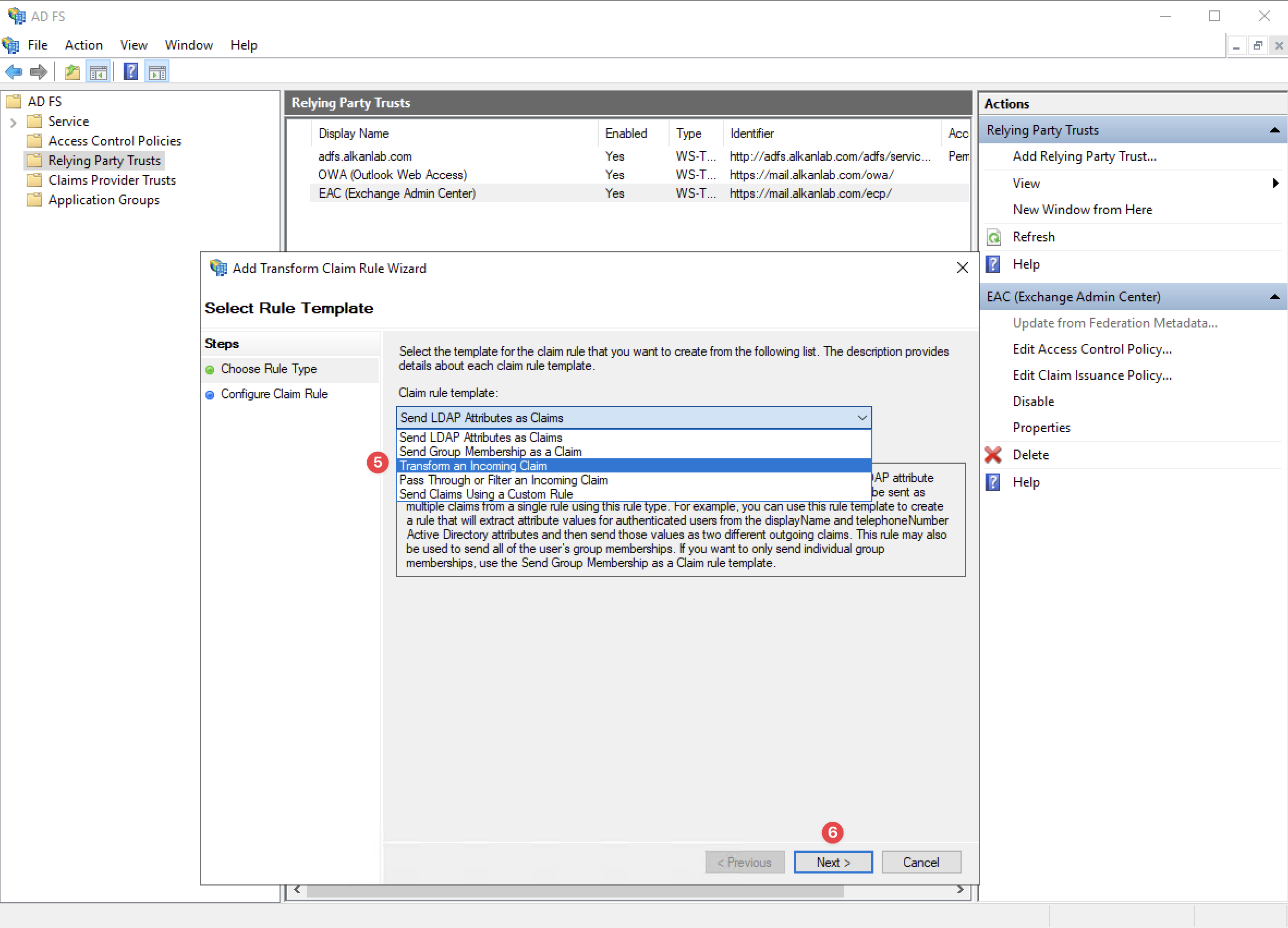Open the View submenu arrow in Actions
The image size is (1288, 928).
pos(1275,184)
